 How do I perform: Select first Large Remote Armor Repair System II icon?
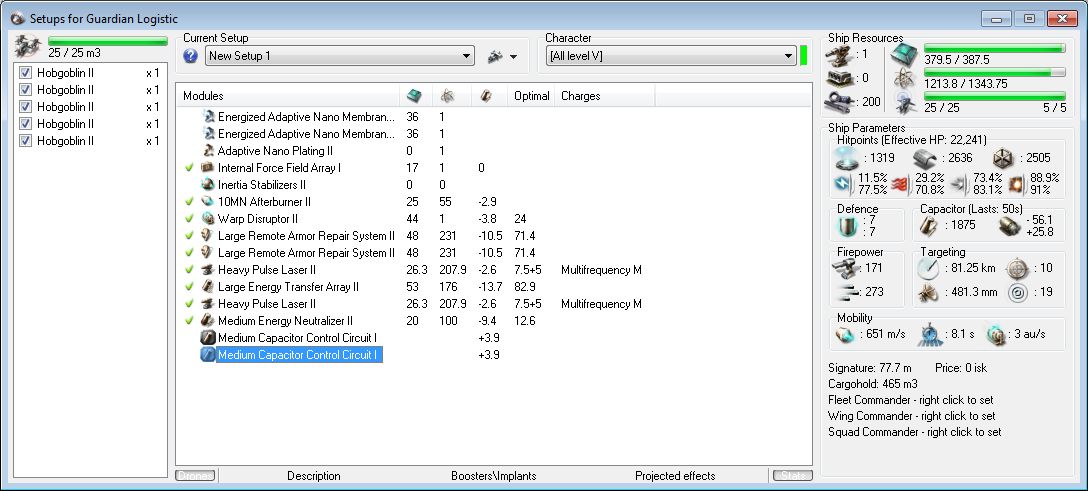tap(208, 236)
